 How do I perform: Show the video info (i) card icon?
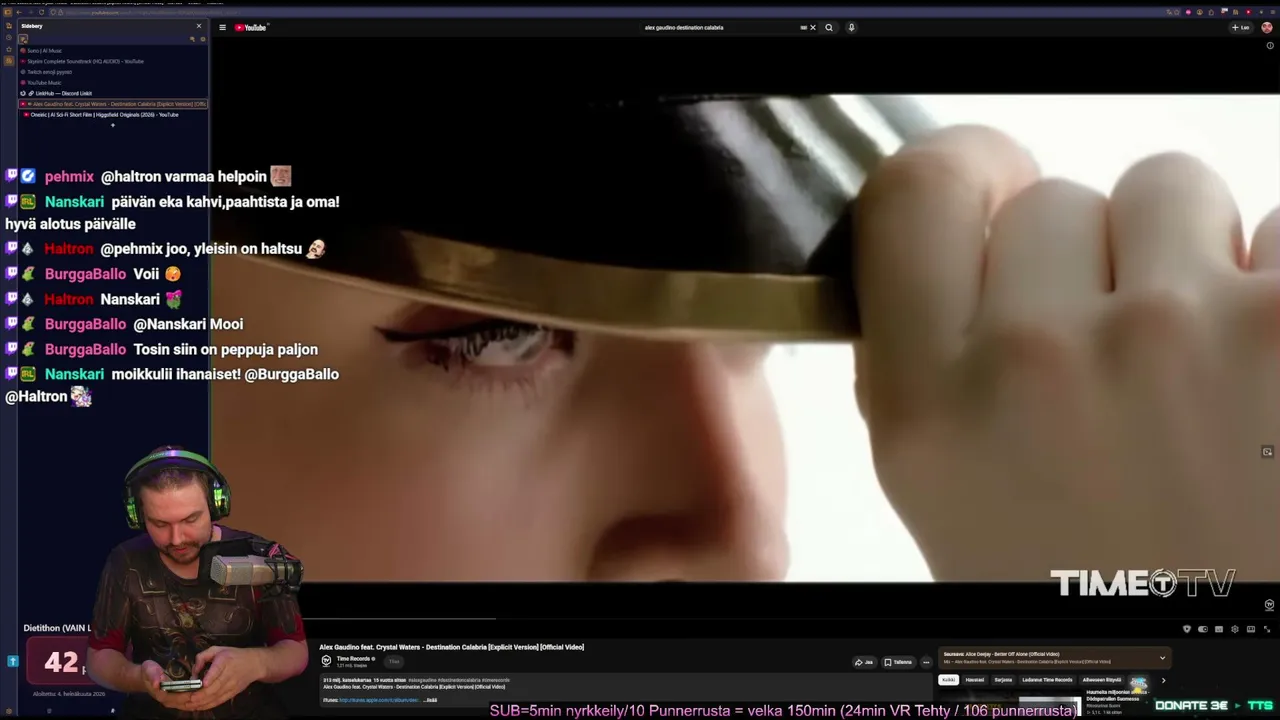1270,46
